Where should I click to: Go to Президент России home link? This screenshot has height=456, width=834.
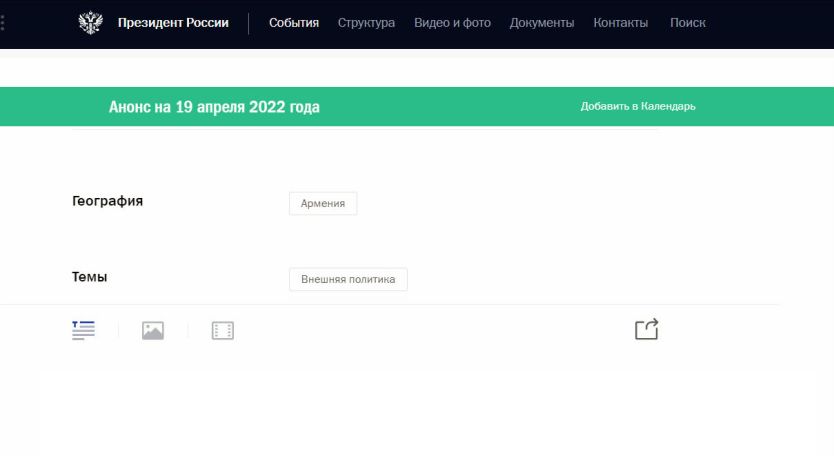[173, 23]
